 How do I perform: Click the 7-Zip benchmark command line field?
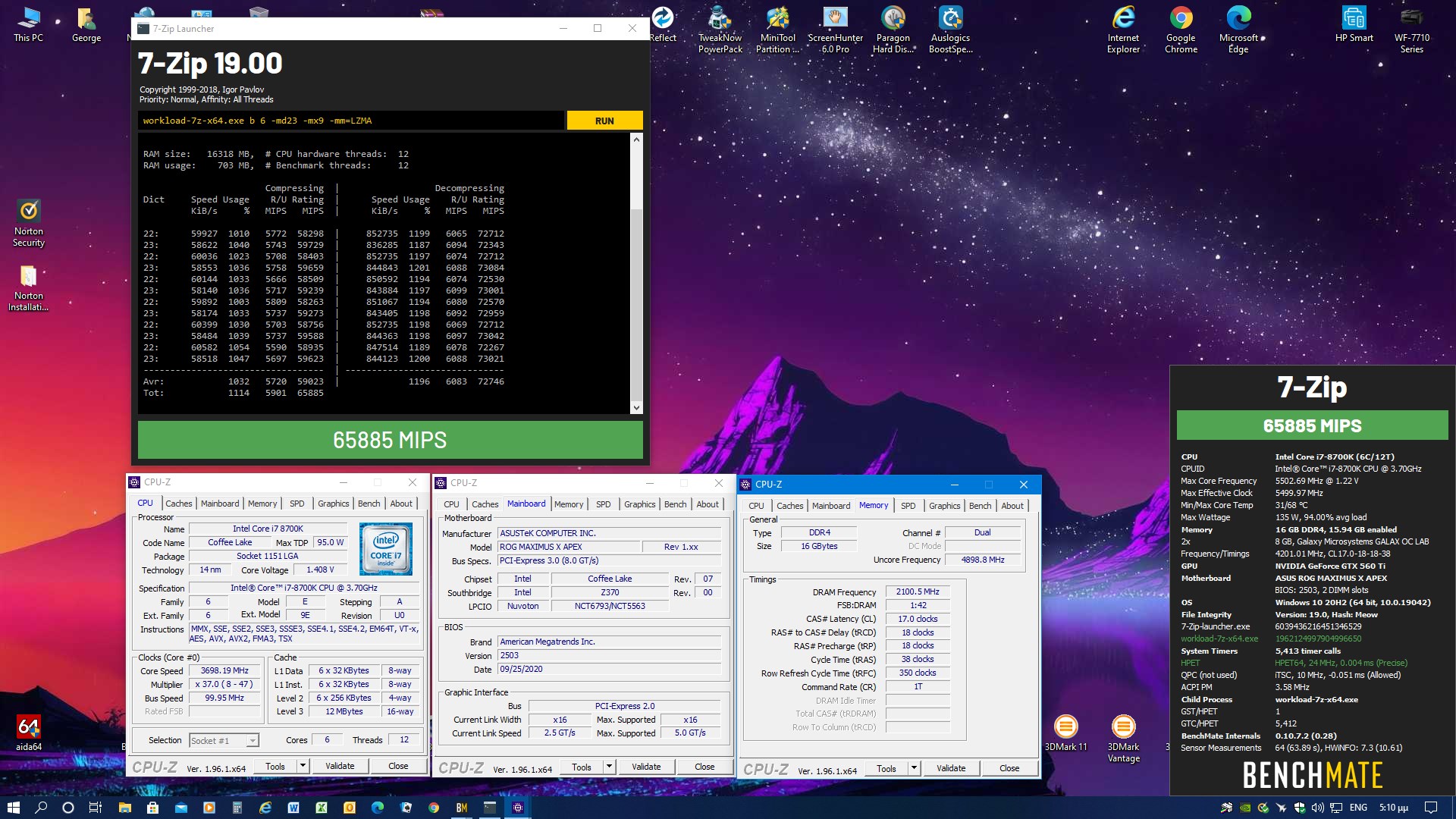[351, 121]
